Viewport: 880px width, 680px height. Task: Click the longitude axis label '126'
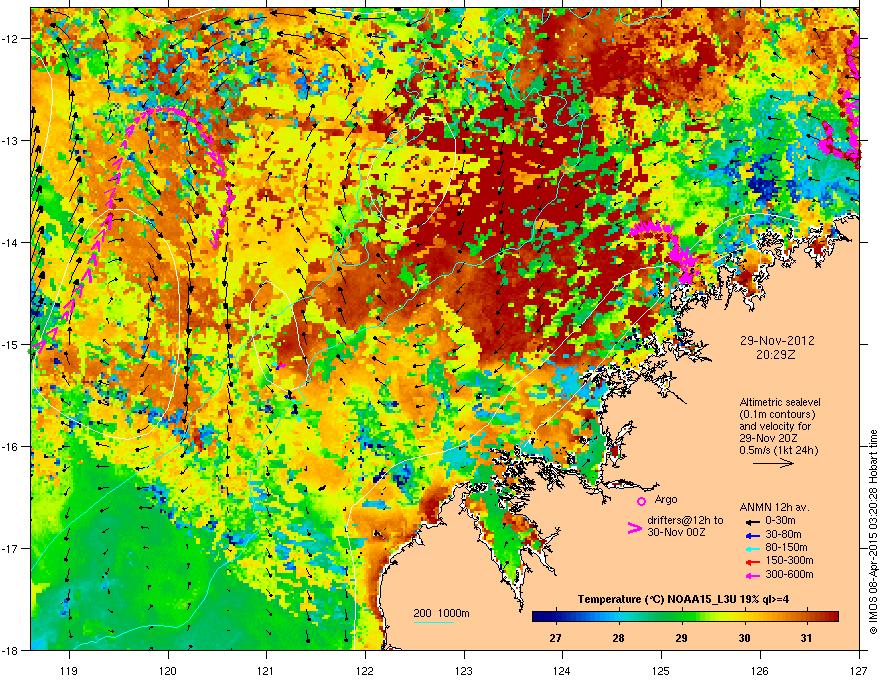pyautogui.click(x=760, y=670)
